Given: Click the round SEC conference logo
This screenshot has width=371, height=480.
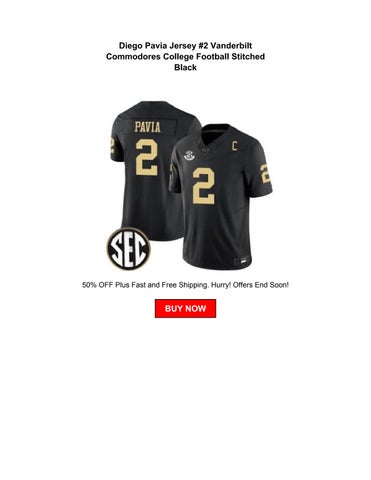Looking at the screenshot, I should pos(128,249).
